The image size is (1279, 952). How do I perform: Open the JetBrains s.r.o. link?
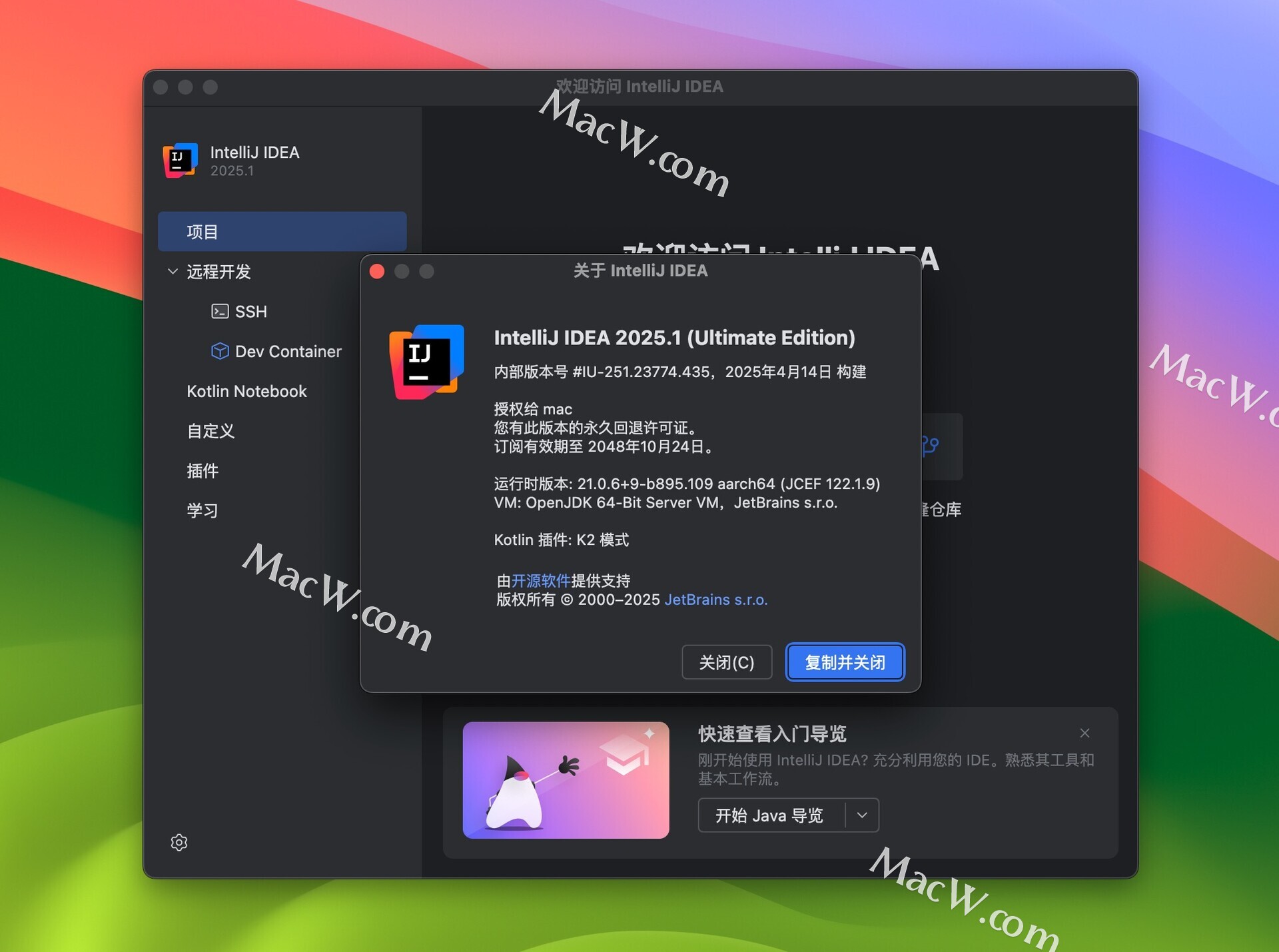click(716, 600)
